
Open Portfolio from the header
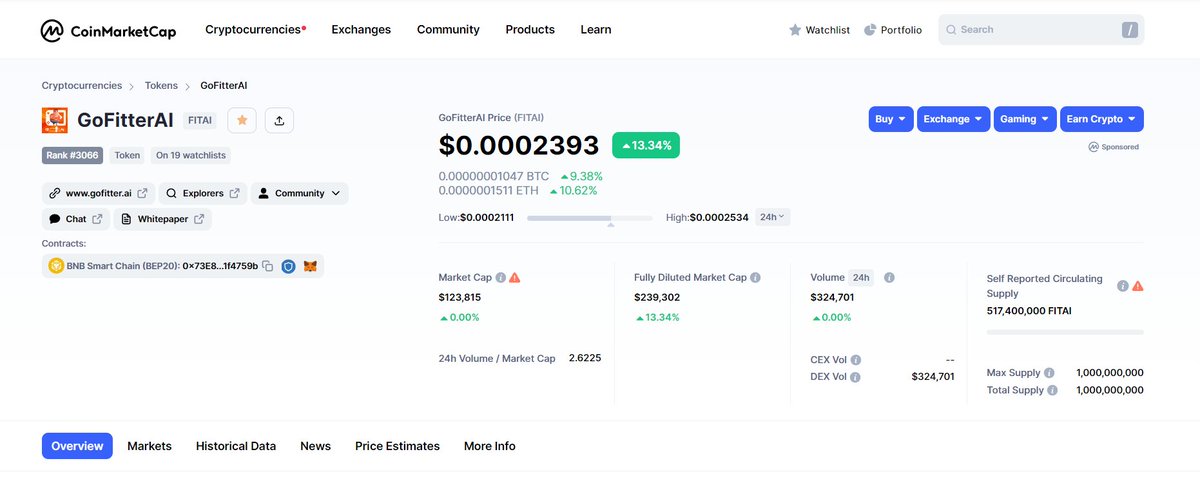tap(893, 30)
